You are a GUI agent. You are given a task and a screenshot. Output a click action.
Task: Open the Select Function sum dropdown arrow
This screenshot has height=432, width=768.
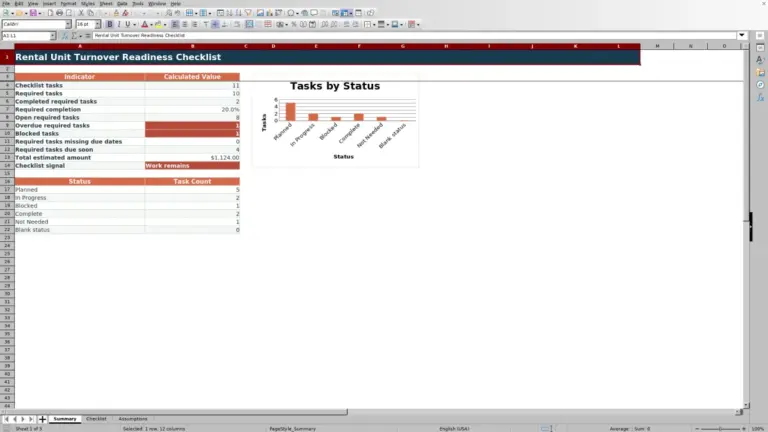tap(81, 36)
